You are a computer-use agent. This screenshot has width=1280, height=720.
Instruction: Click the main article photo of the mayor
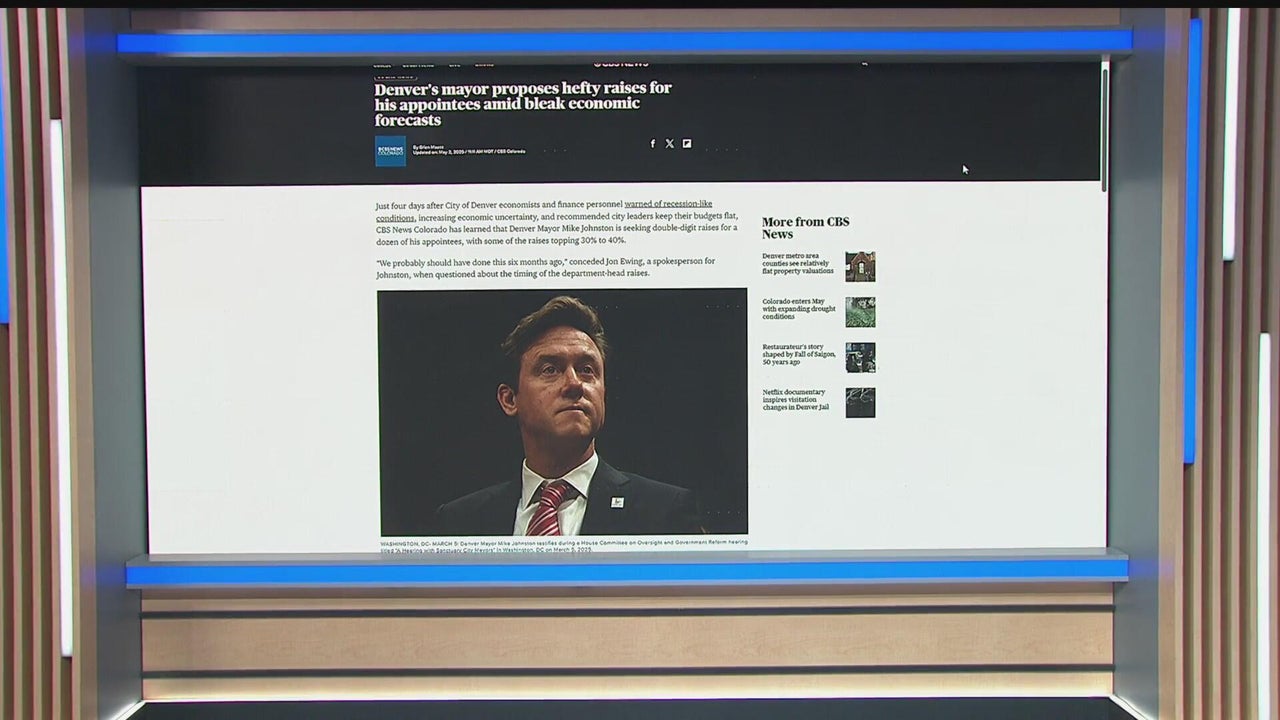[x=562, y=412]
